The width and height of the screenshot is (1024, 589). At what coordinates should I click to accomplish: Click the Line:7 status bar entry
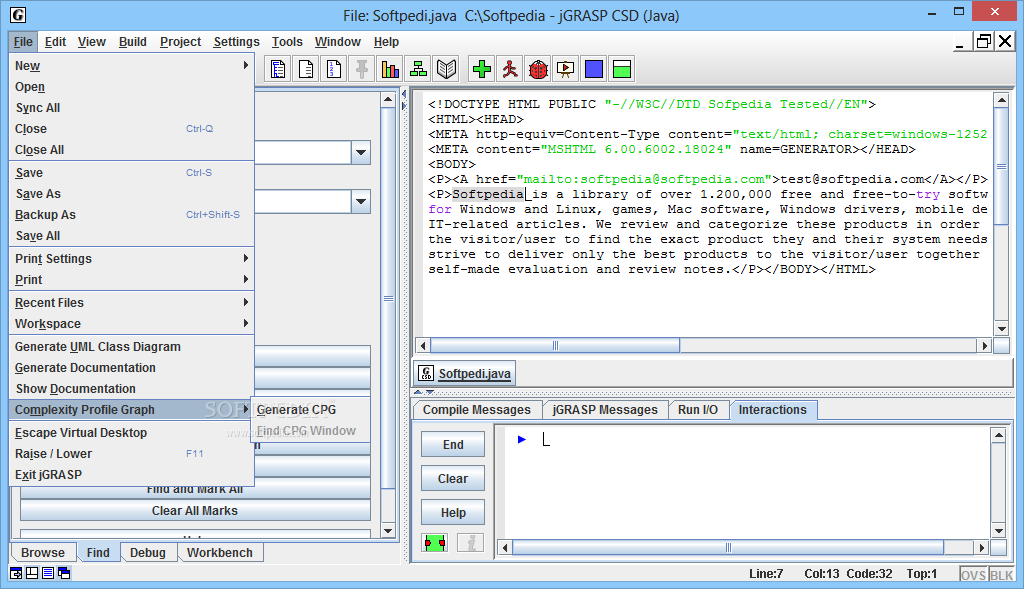click(766, 574)
